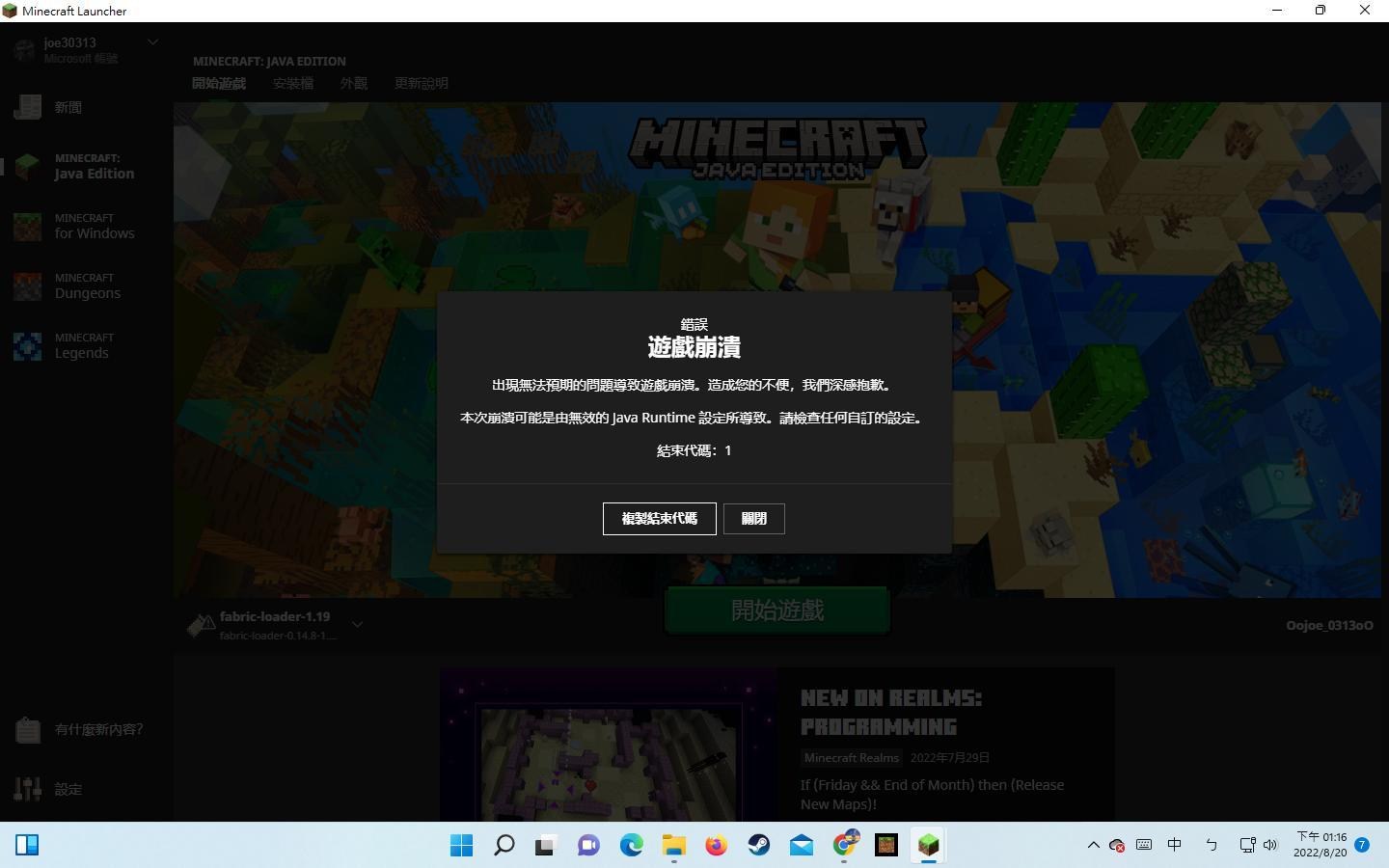Screen dimensions: 1389x868
Task: Switch to the 安裝檔 tab
Action: pos(293,84)
